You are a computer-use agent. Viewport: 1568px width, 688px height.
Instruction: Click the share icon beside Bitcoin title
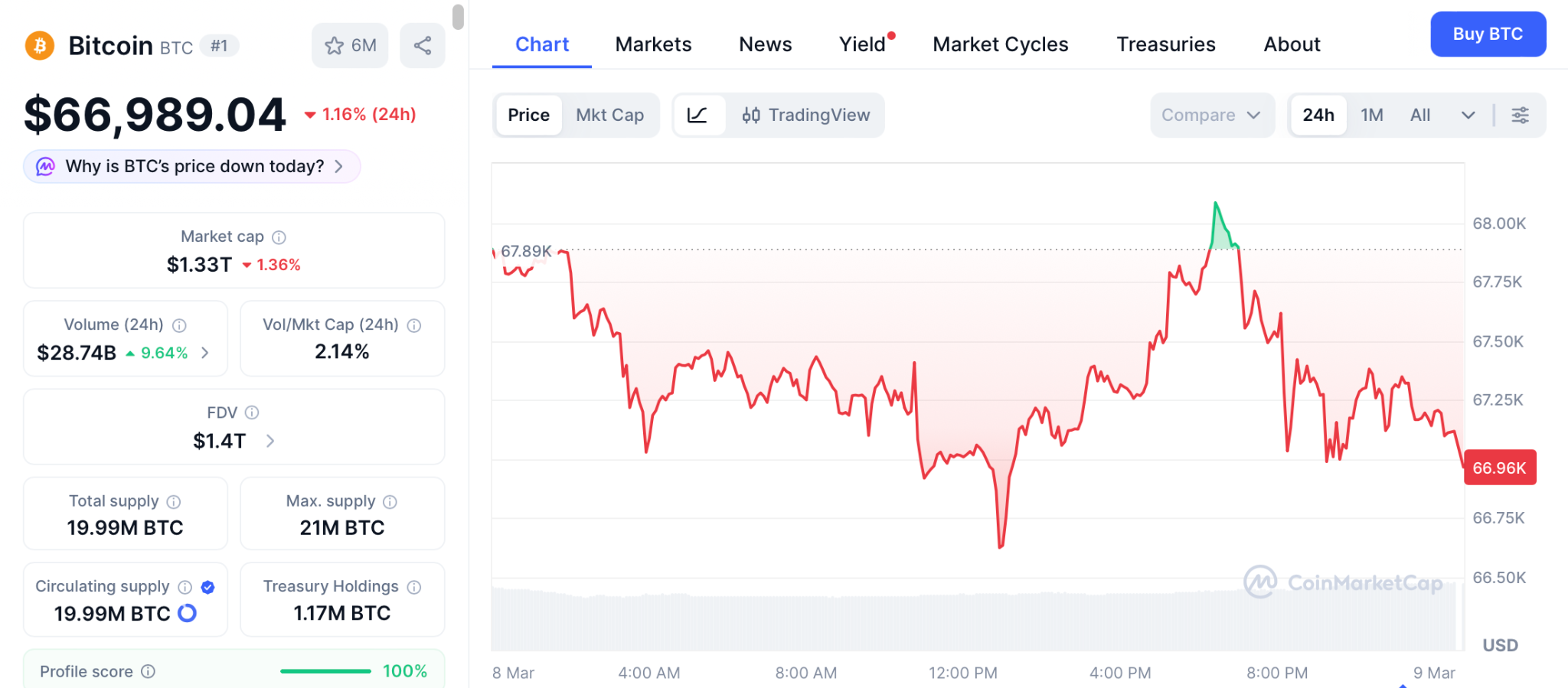[423, 46]
